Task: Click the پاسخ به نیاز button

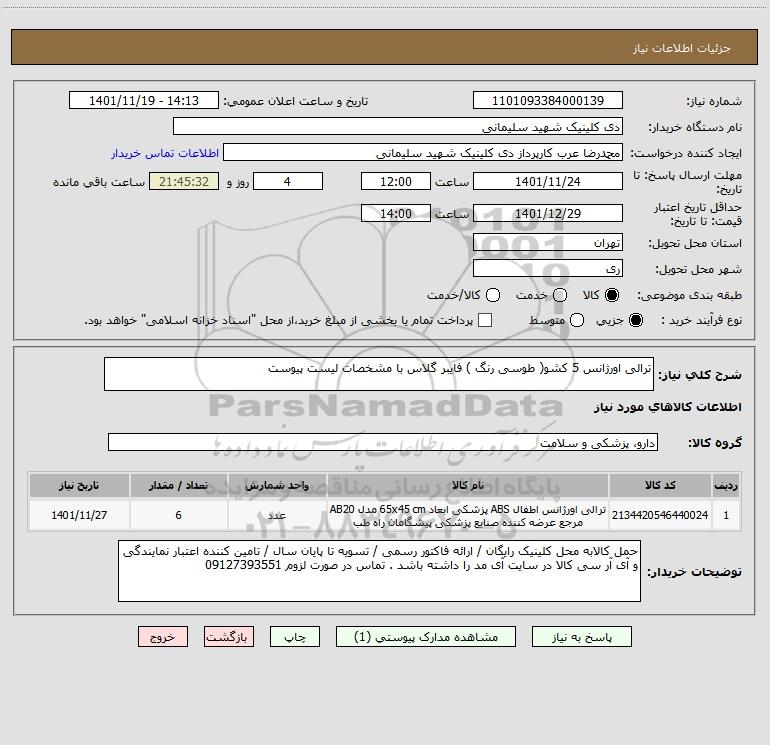Action: tap(581, 636)
